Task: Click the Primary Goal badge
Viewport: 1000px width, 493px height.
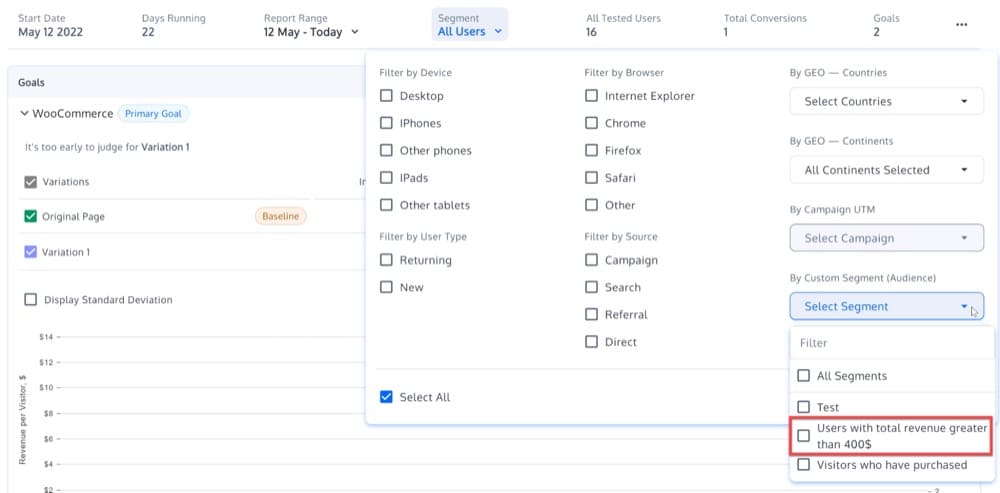Action: click(x=153, y=114)
